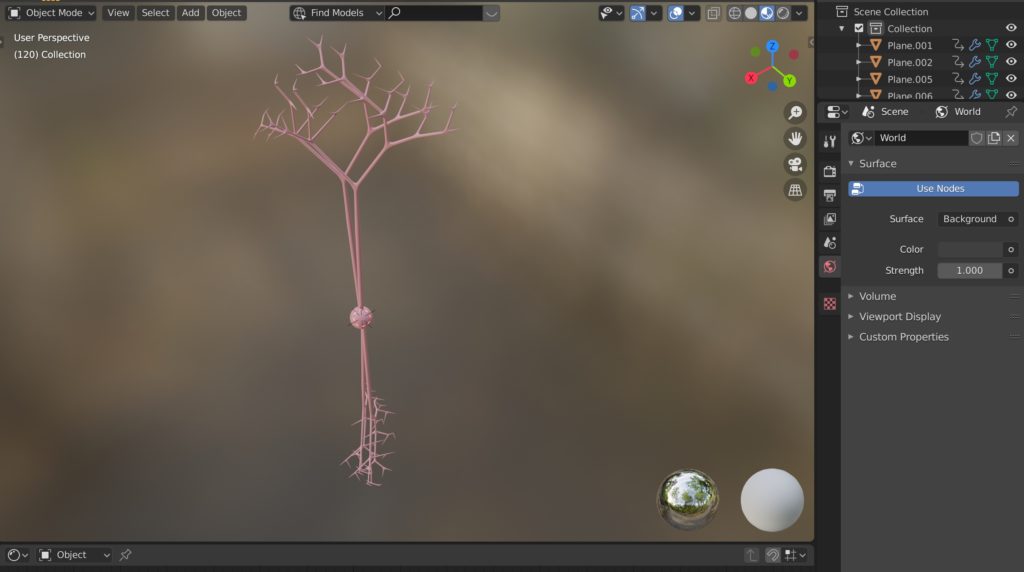The height and width of the screenshot is (572, 1024).
Task: Hide the Collection with eye icon
Action: point(1011,28)
